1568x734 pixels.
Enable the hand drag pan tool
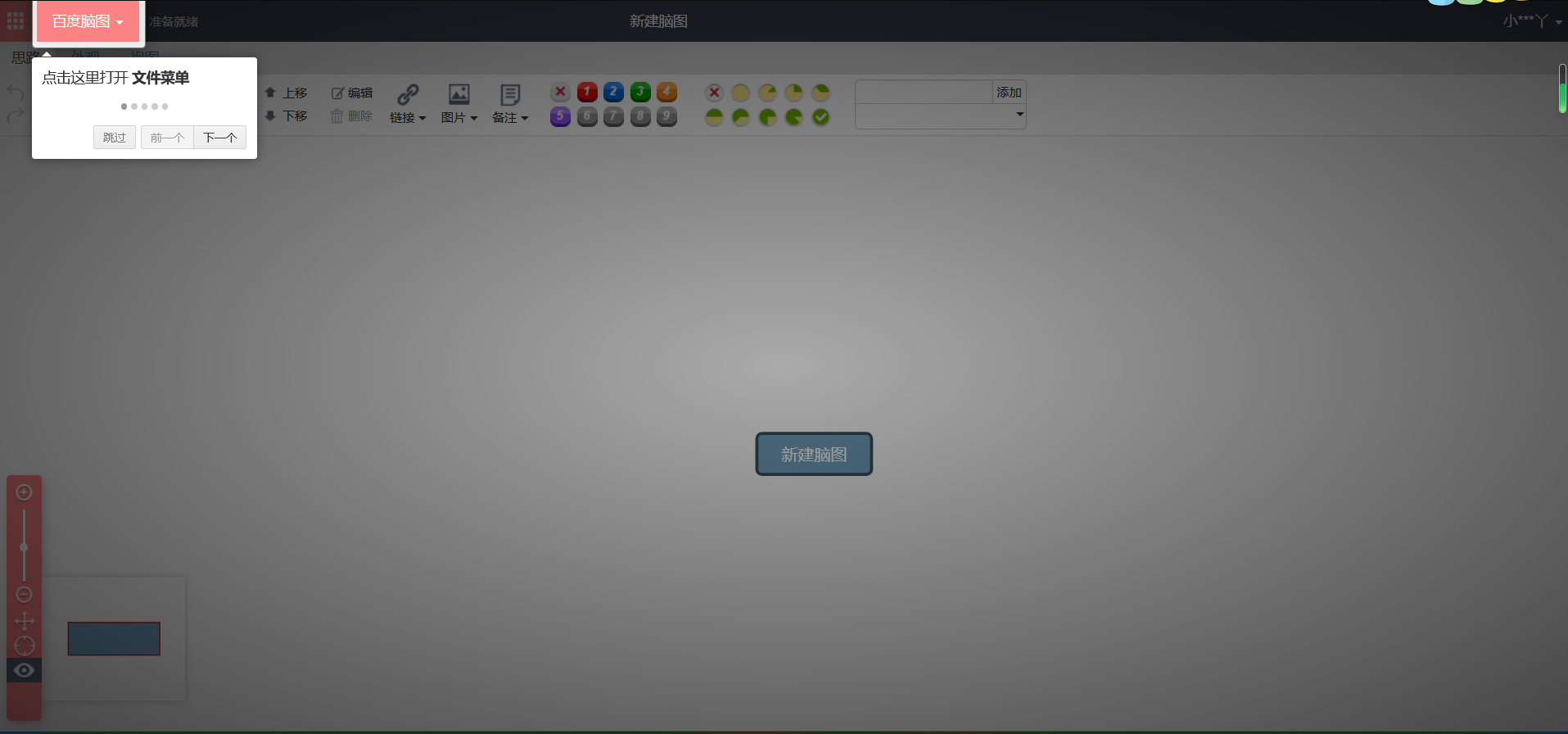pyautogui.click(x=24, y=620)
